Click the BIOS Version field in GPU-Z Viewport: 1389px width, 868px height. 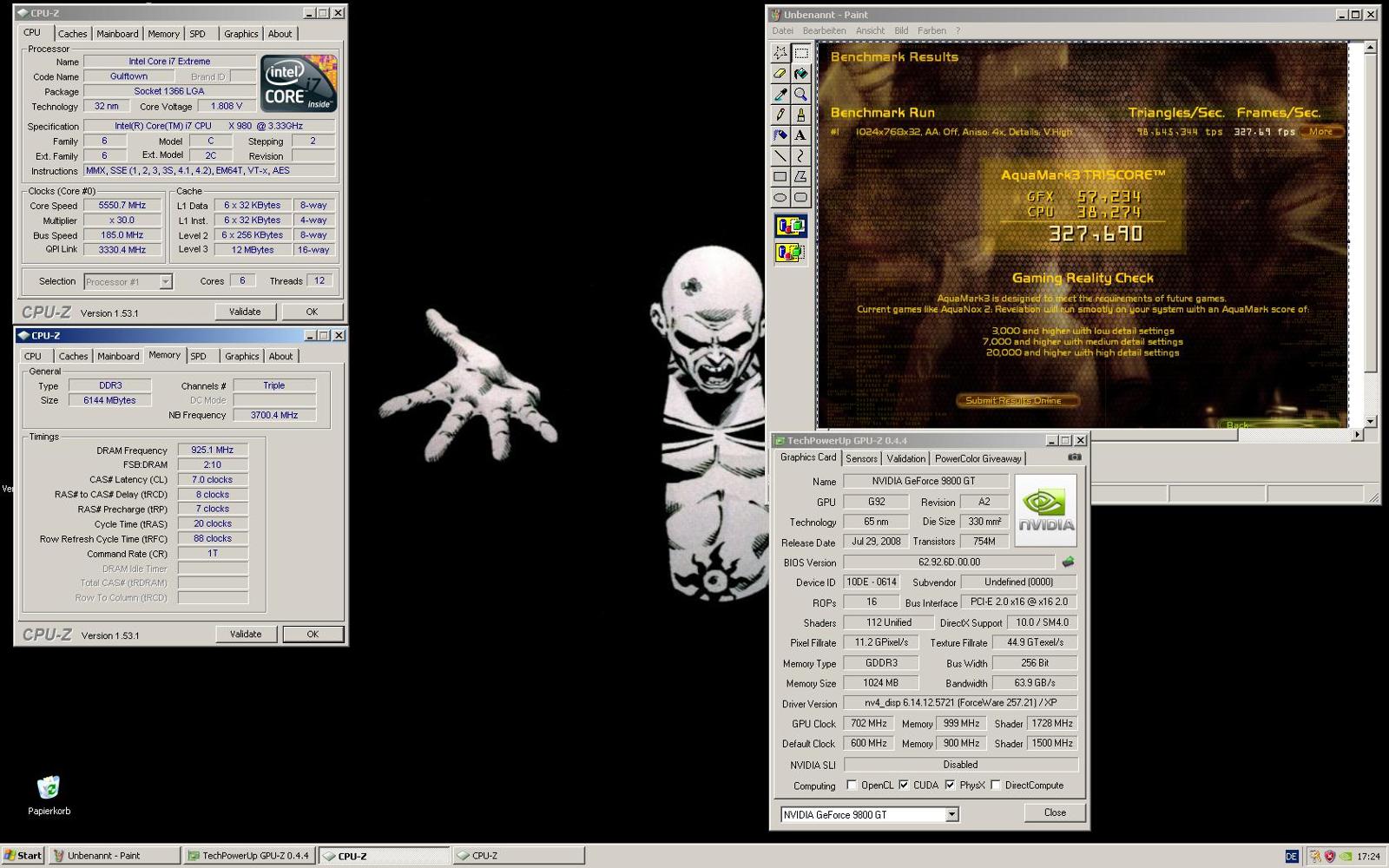point(949,562)
